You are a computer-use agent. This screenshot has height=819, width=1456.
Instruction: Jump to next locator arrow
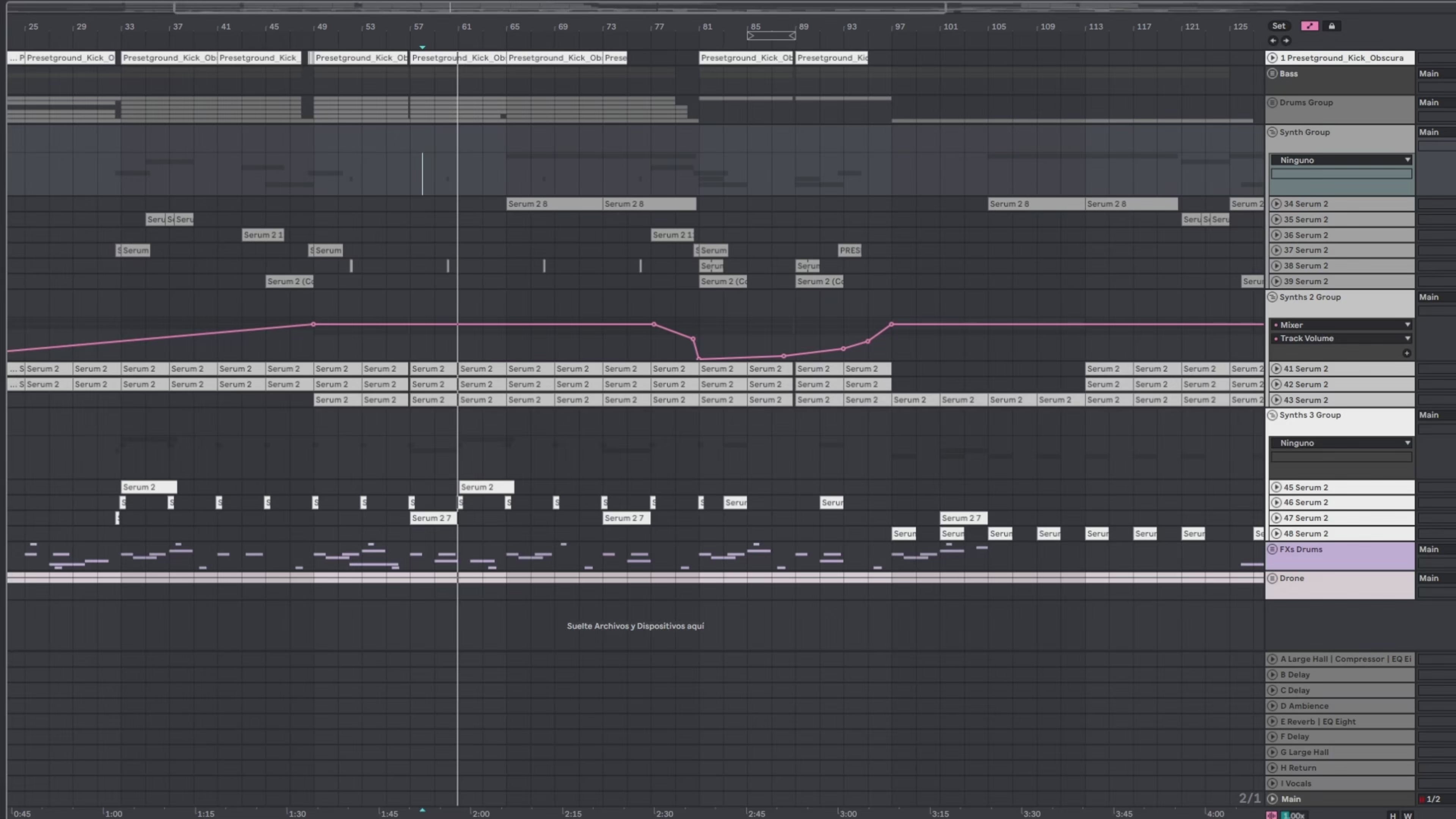(x=1286, y=41)
